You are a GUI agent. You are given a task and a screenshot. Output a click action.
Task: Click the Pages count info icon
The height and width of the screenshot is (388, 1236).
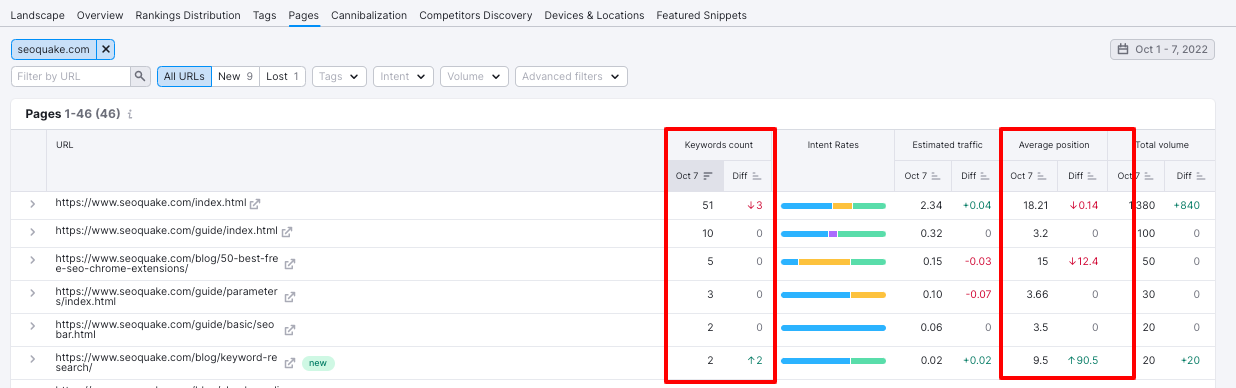pyautogui.click(x=130, y=114)
